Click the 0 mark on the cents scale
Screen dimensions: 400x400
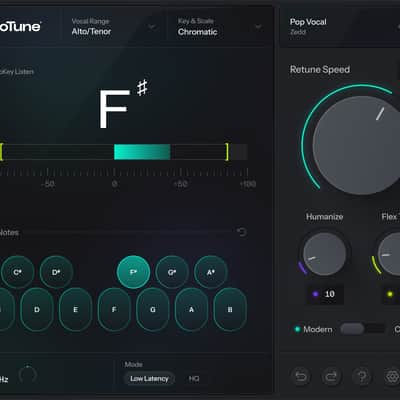click(114, 184)
